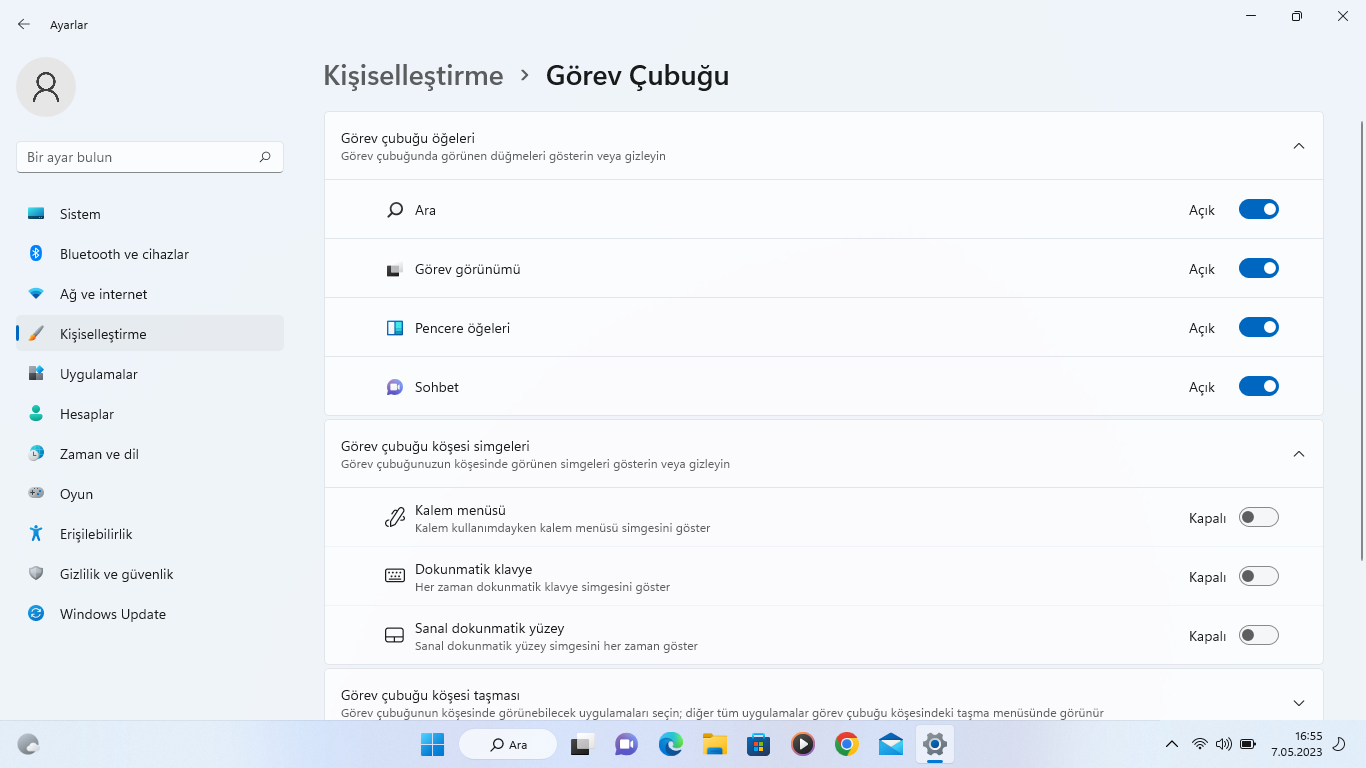Click the Hesaplar person icon

pyautogui.click(x=36, y=414)
